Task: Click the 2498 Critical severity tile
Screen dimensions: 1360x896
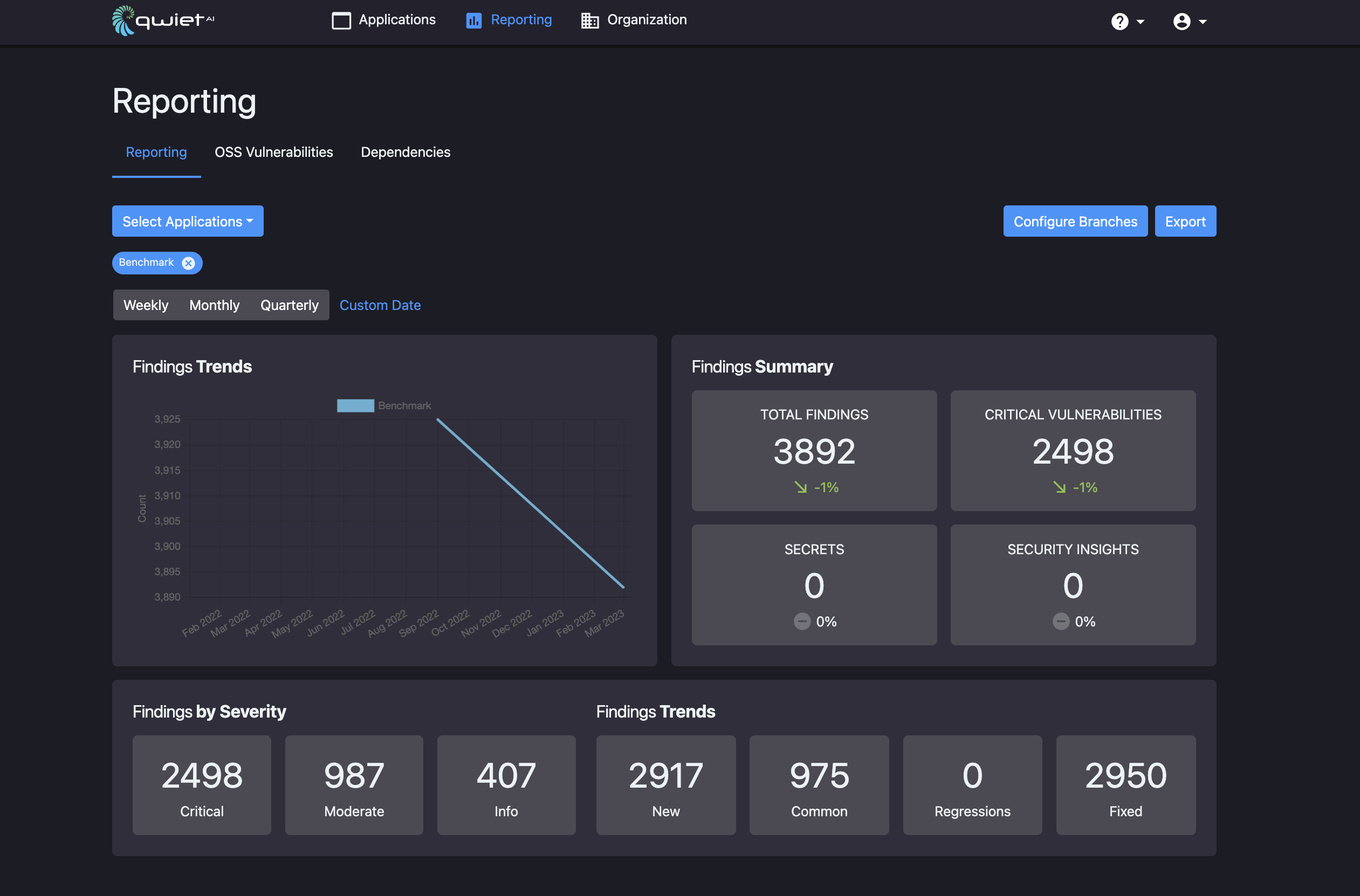Action: click(x=202, y=785)
